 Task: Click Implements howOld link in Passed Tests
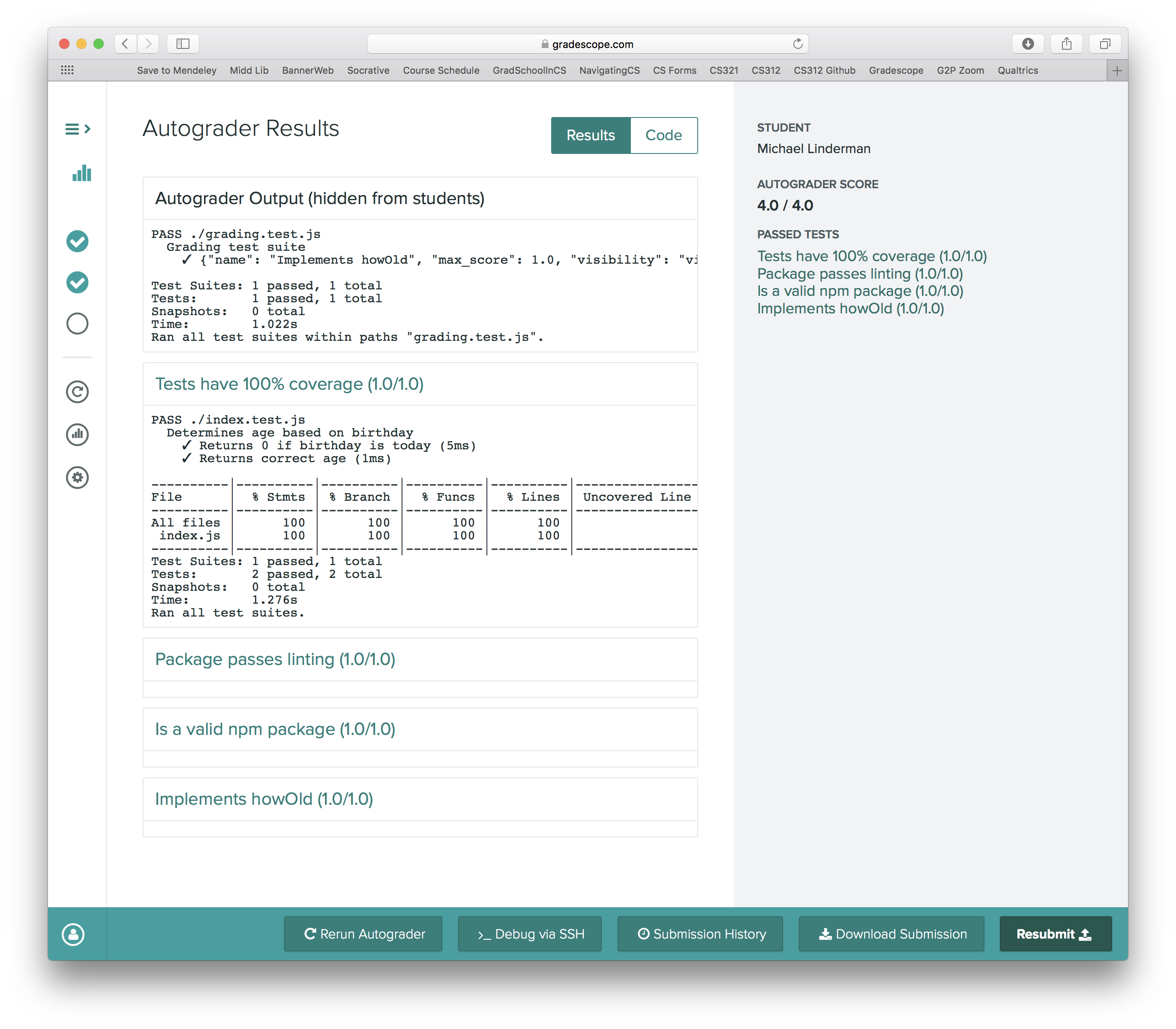[850, 309]
